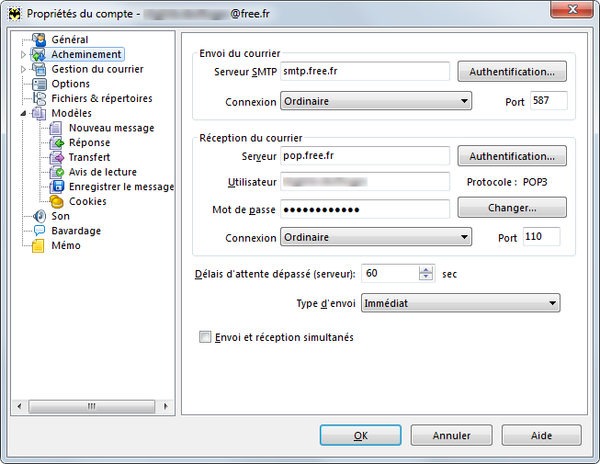Click the timeout 60 seconds field
The image size is (600, 464).
coord(390,273)
